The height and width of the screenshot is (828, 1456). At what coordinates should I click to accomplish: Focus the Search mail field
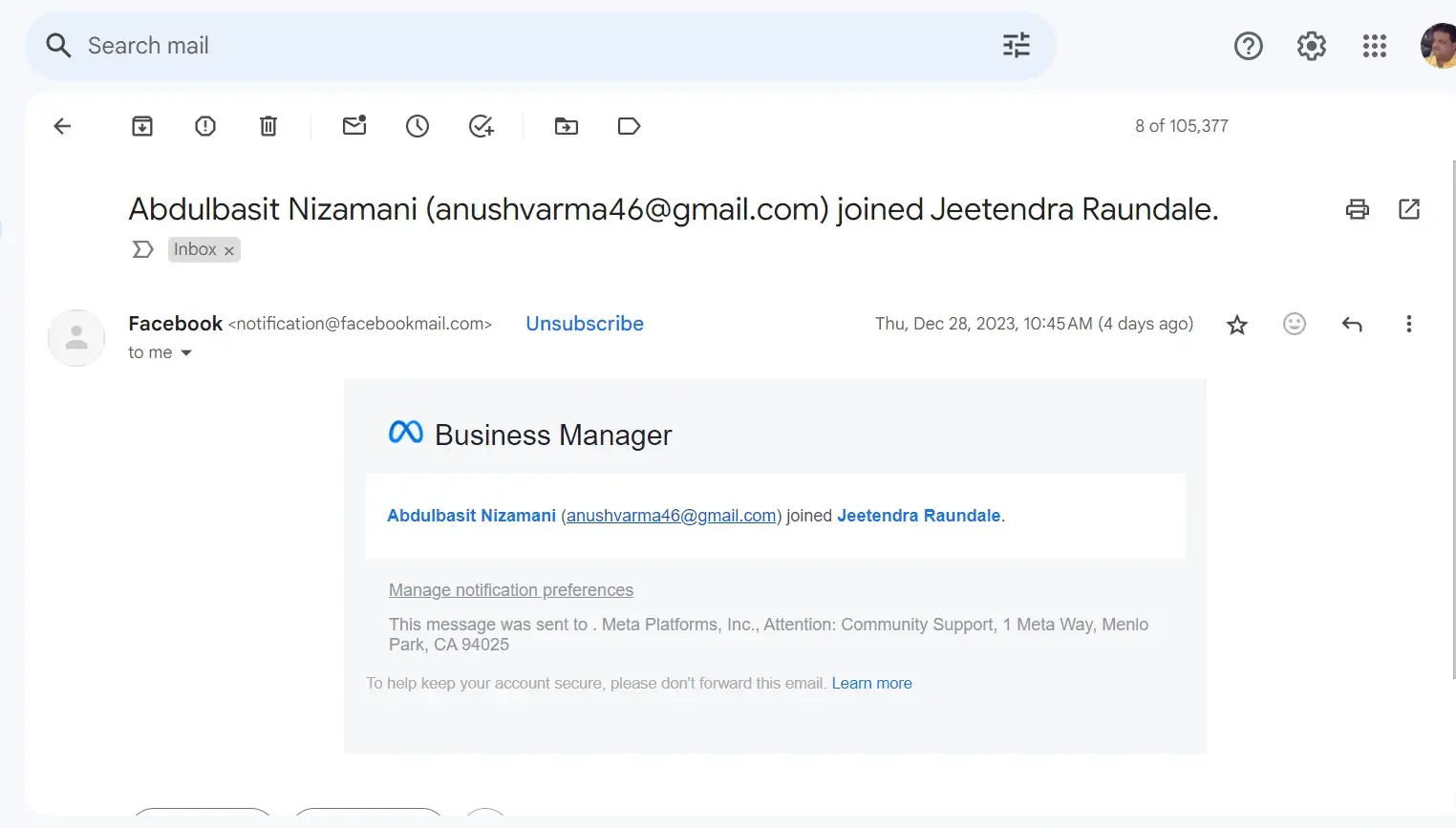(540, 46)
